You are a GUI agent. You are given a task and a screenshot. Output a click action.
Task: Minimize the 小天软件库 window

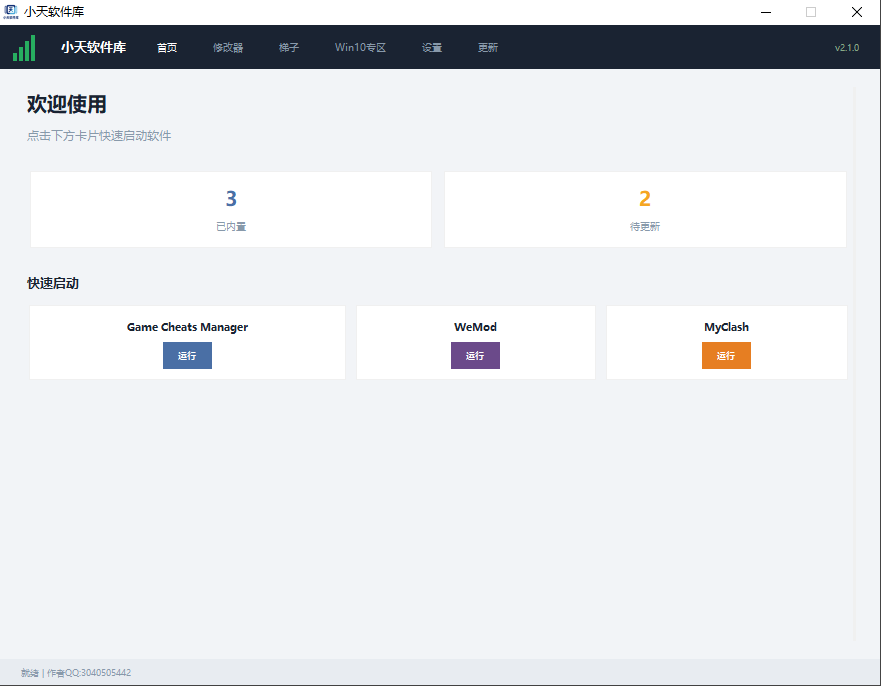tap(766, 12)
